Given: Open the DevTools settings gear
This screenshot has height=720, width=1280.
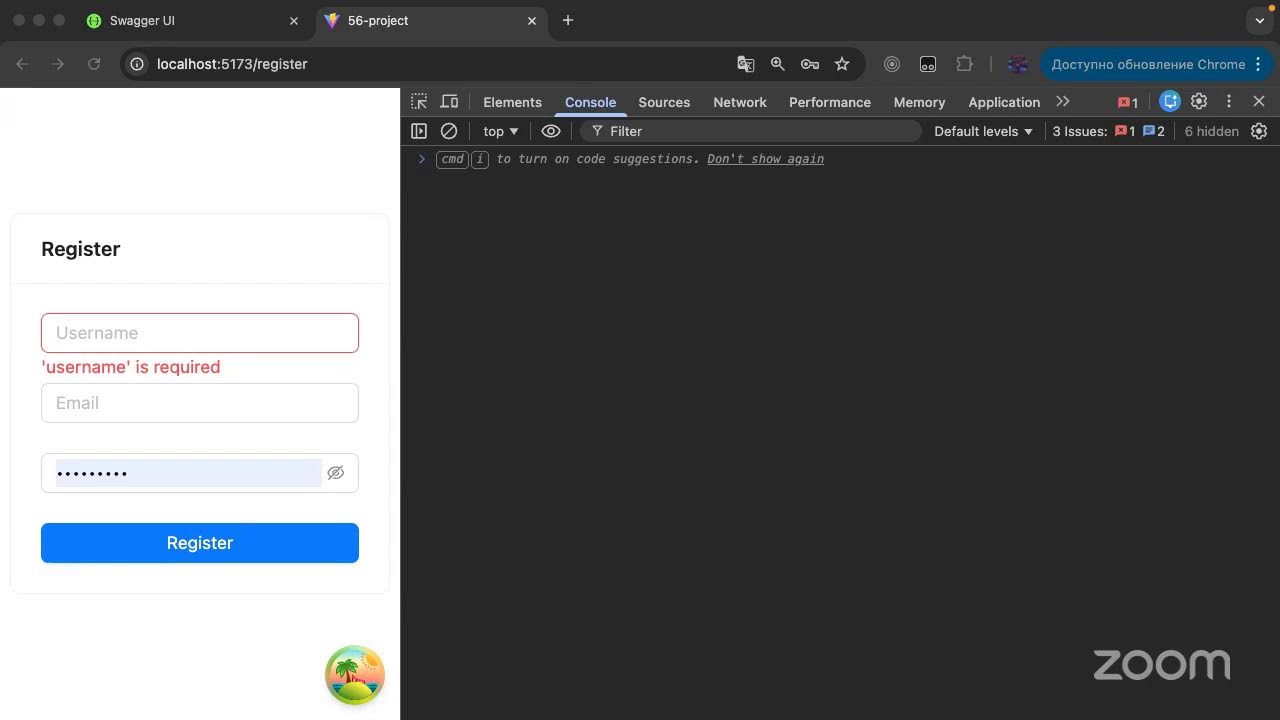Looking at the screenshot, I should [1199, 101].
